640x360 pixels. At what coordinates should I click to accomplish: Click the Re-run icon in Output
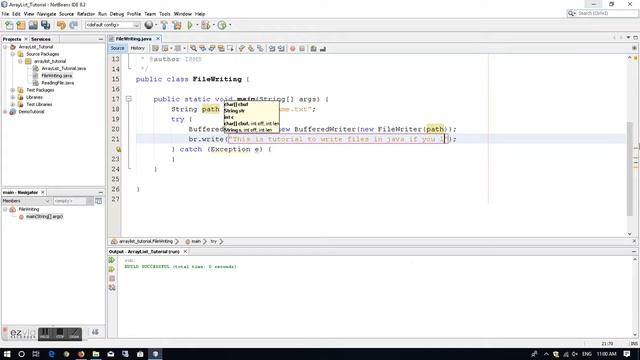112,260
